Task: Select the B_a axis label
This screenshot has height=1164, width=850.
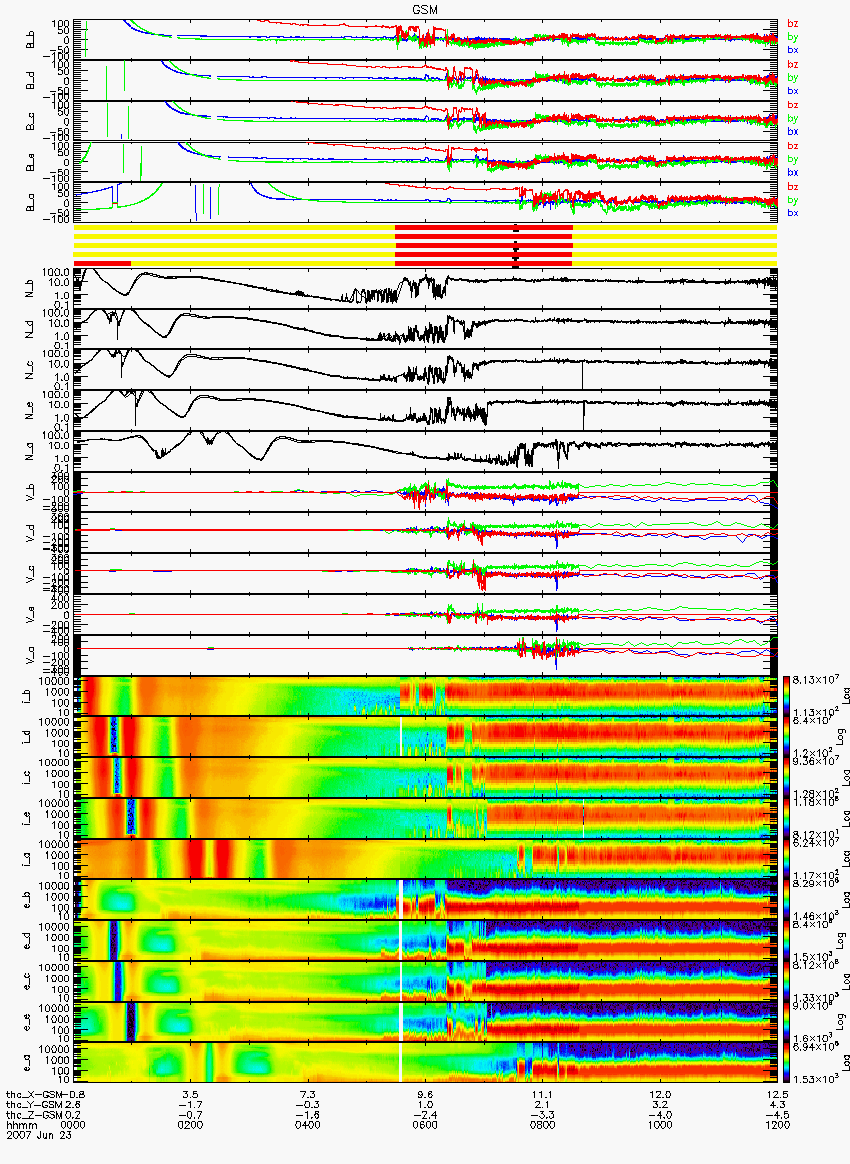Action: click(x=30, y=203)
